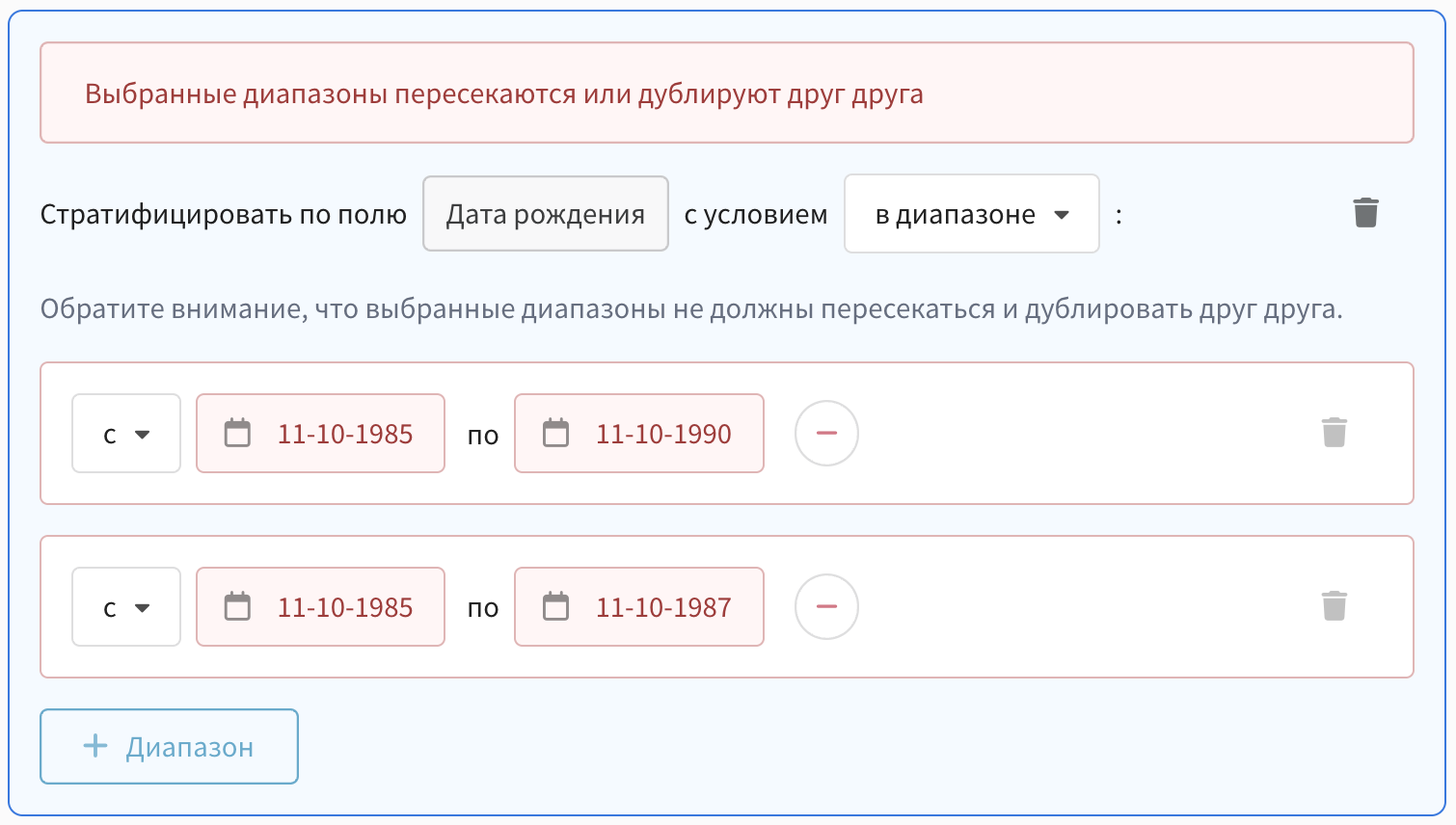Screen dimensions: 1456x825
Task: Click the "Обратите внимание" hint text
Action: point(690,309)
